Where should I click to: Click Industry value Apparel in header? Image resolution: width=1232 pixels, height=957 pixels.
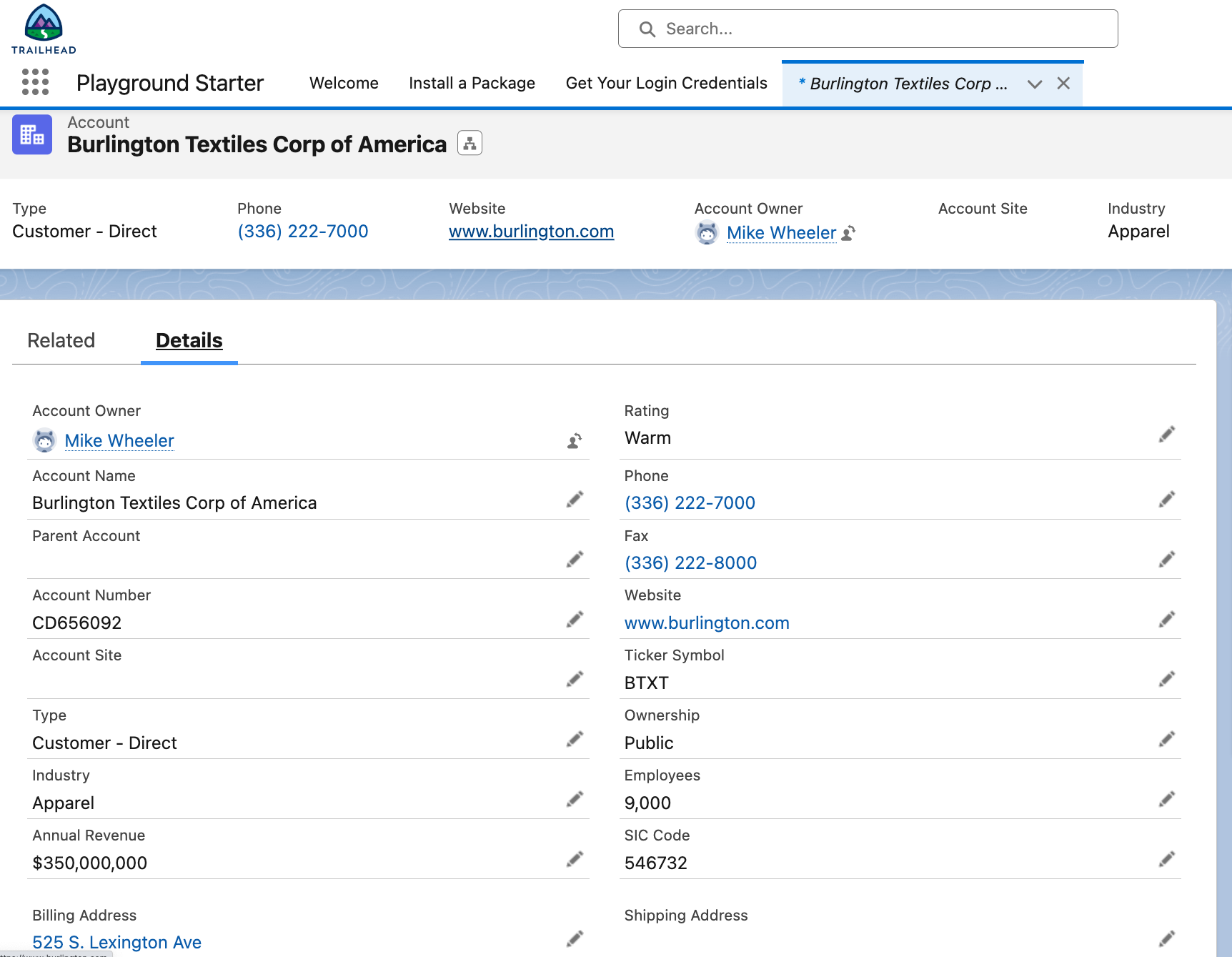(1138, 232)
